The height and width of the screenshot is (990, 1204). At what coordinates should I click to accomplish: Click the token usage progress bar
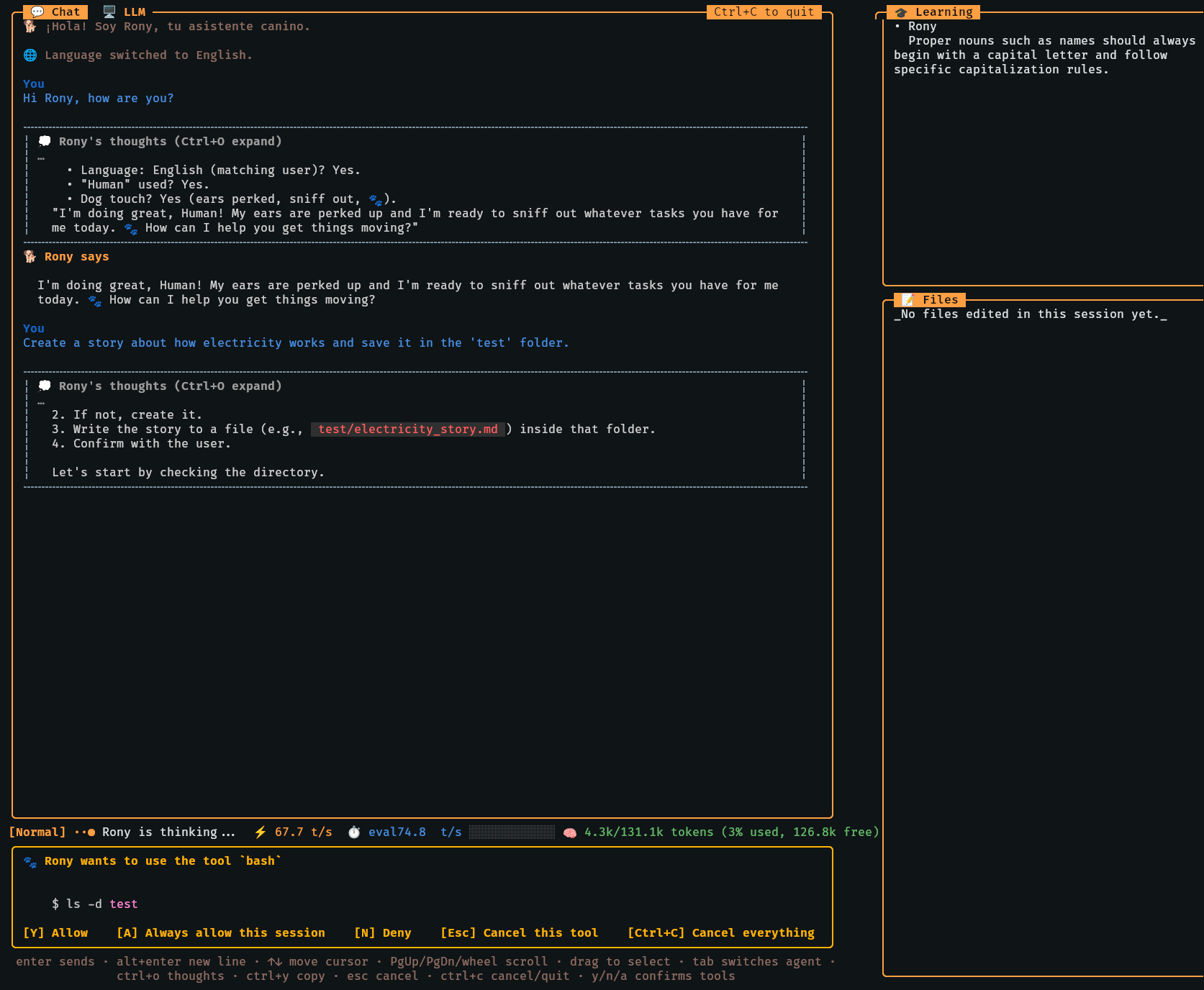(x=512, y=832)
